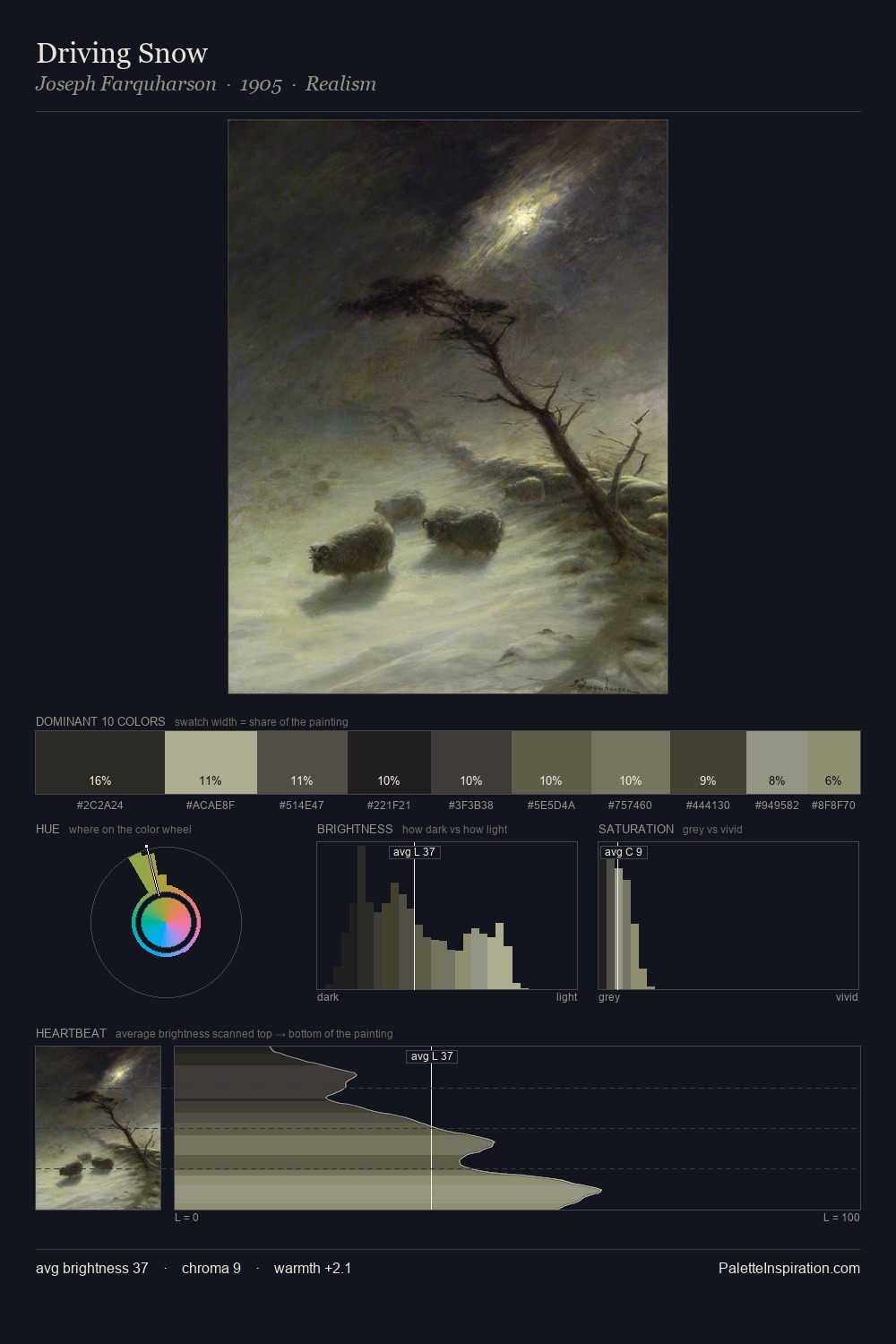Click the 'SATURATION' section heading
The width and height of the screenshot is (896, 1344).
point(636,829)
